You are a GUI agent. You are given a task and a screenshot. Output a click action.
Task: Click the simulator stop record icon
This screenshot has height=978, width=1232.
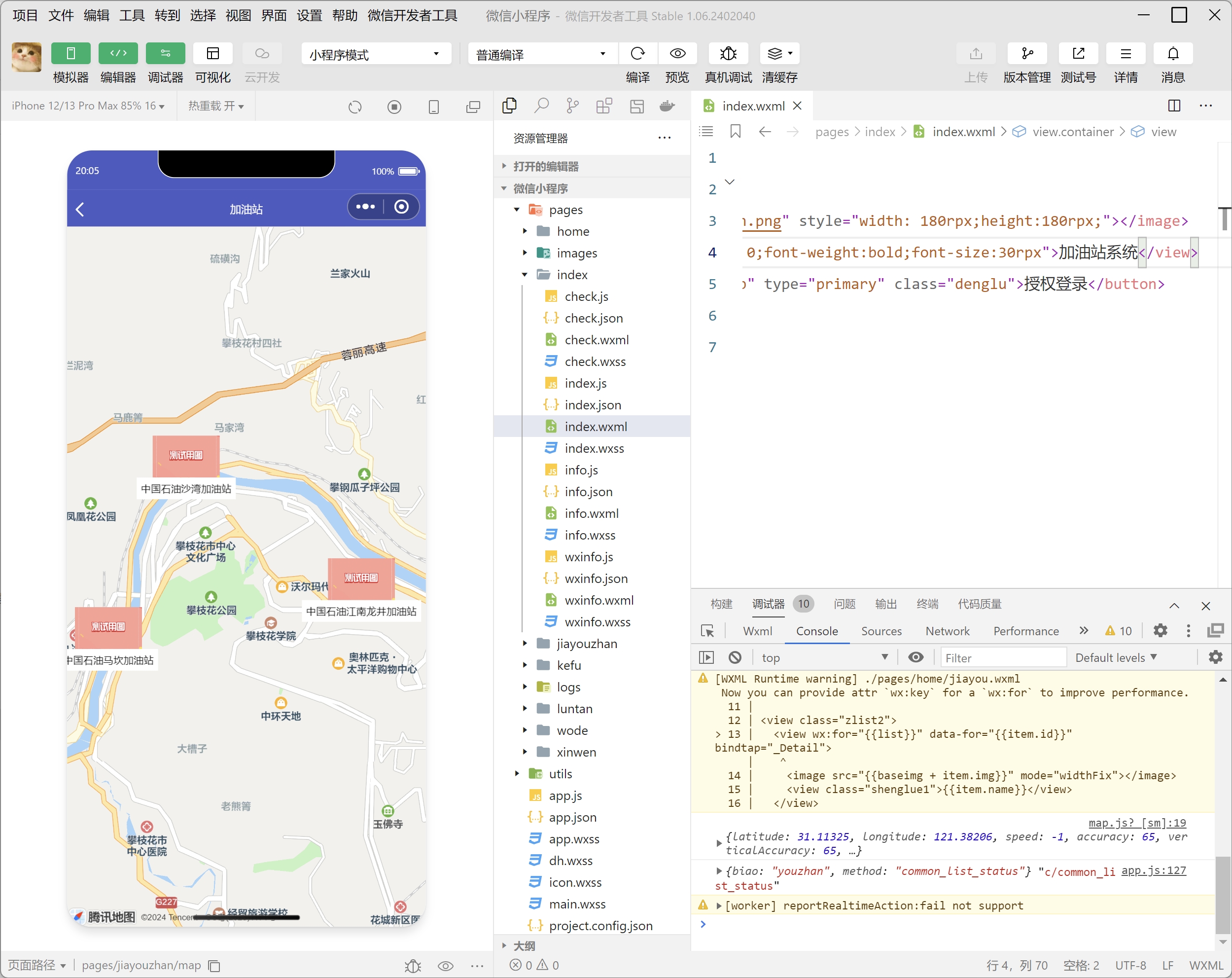pos(394,107)
